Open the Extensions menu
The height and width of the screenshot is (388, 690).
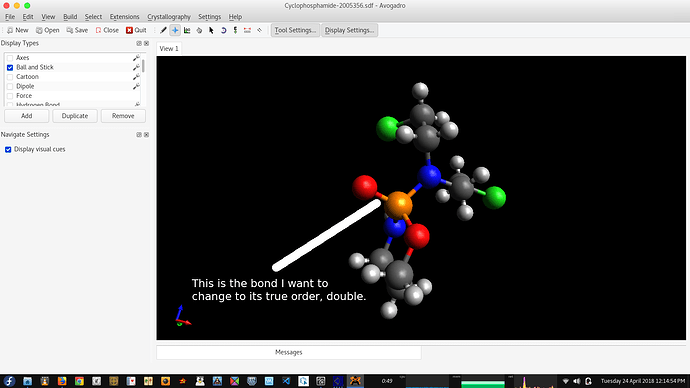tap(124, 17)
